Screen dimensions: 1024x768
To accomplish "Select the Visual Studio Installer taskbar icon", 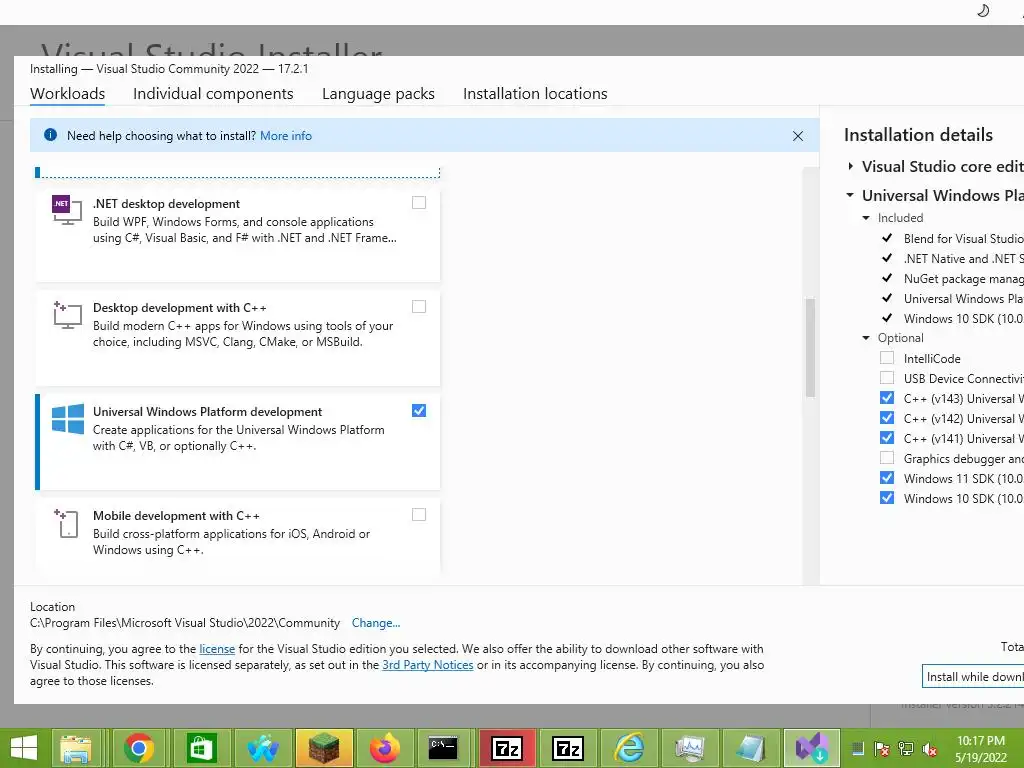I will pyautogui.click(x=812, y=748).
